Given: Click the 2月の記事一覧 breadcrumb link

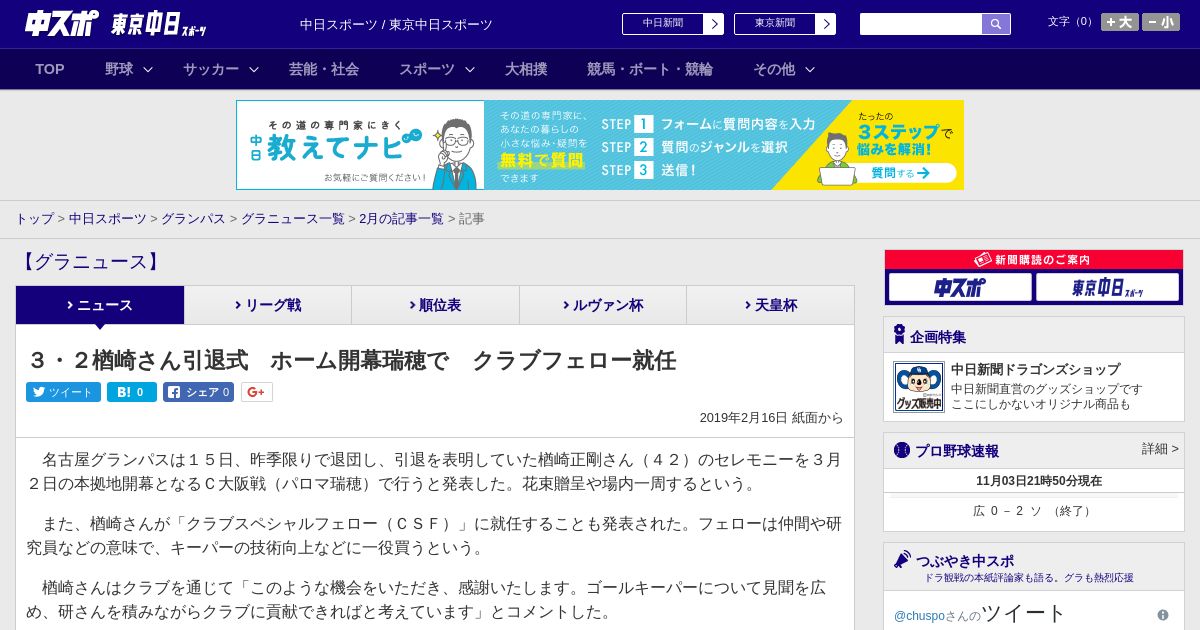Looking at the screenshot, I should tap(401, 219).
